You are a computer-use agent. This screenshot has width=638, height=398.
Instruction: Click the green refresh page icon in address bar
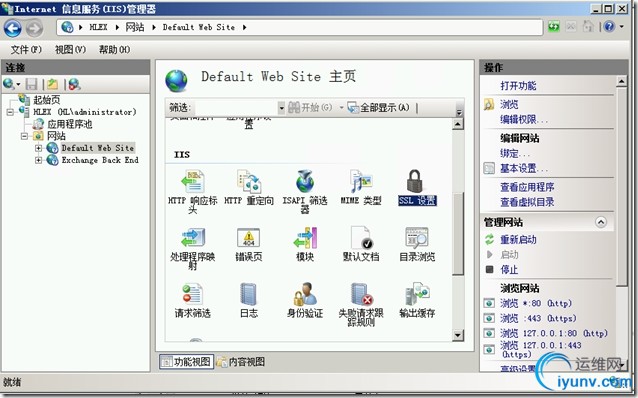point(554,27)
